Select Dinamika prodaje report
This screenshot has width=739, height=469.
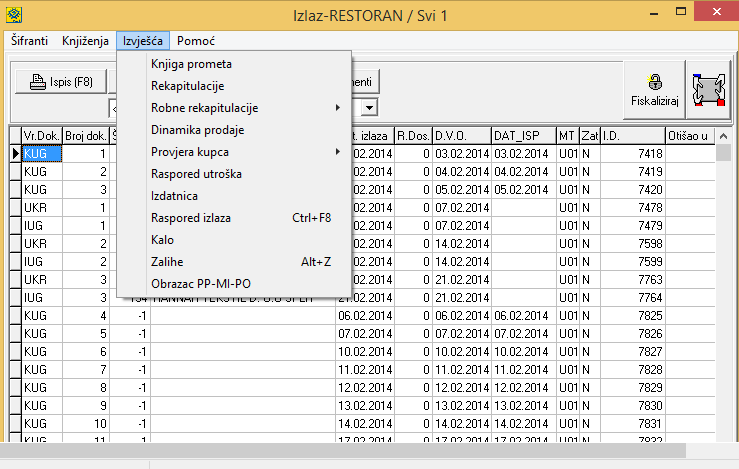click(x=197, y=129)
